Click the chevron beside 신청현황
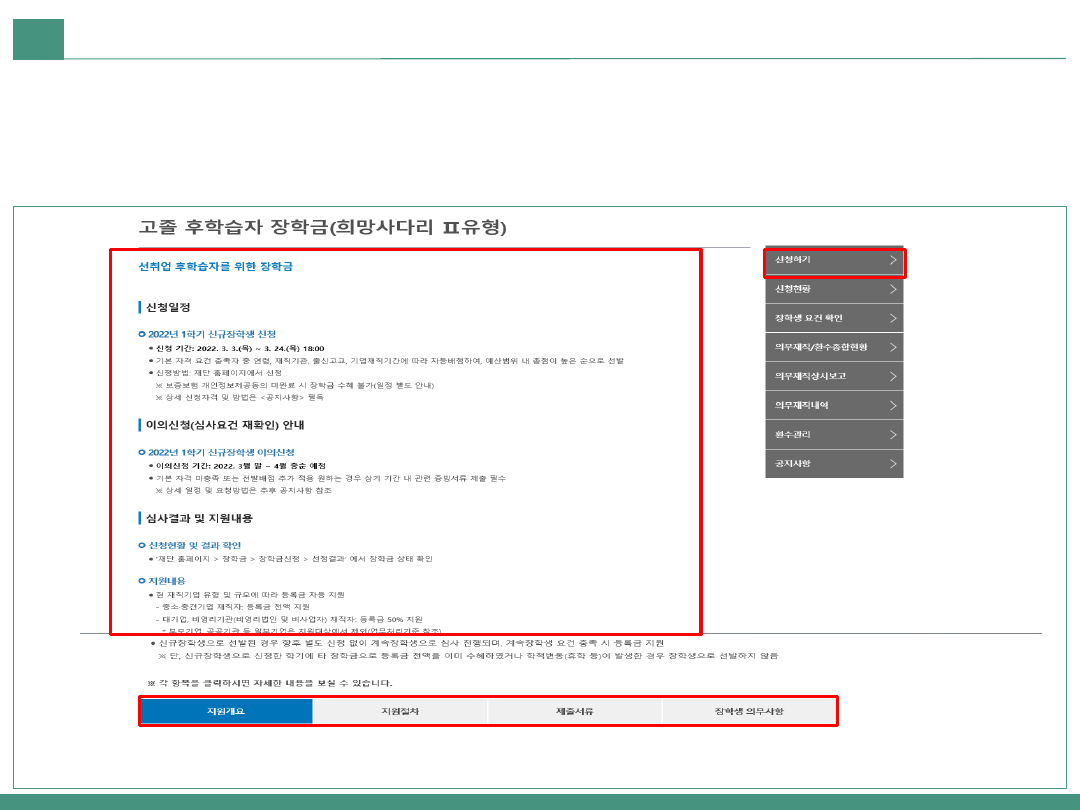Viewport: 1080px width, 810px height. 893,289
